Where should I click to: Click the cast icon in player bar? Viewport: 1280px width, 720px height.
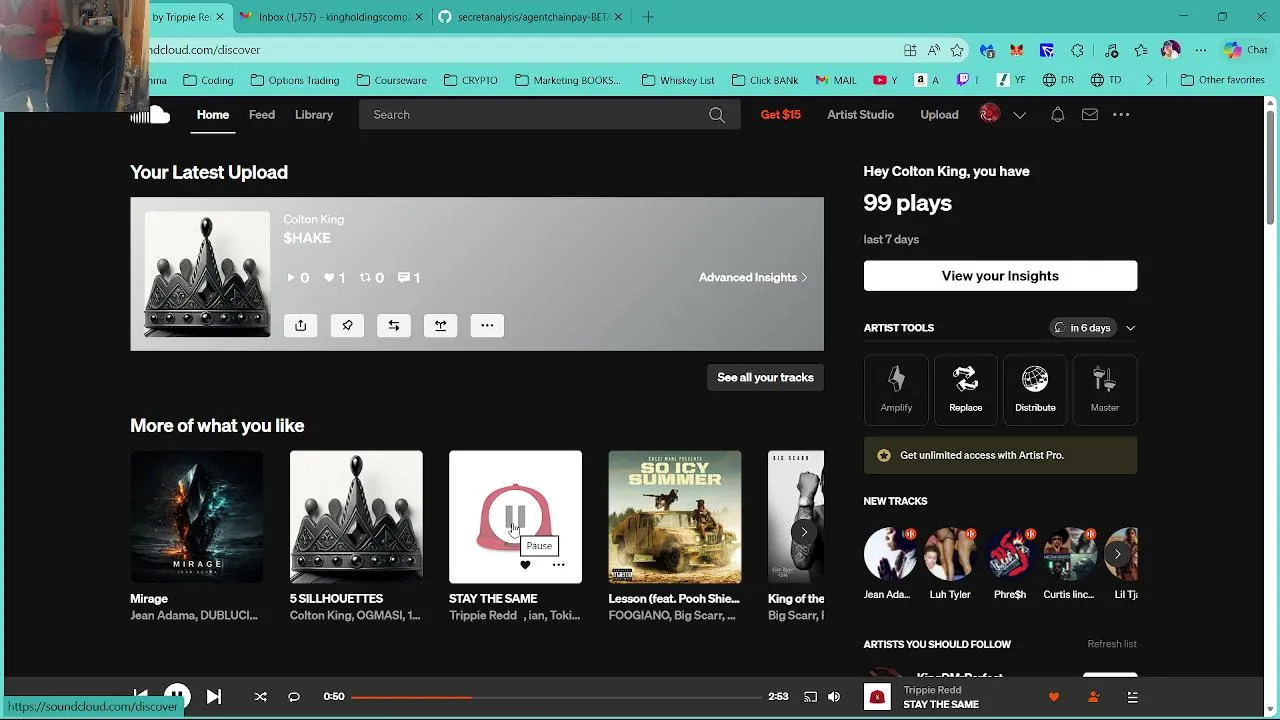point(810,697)
